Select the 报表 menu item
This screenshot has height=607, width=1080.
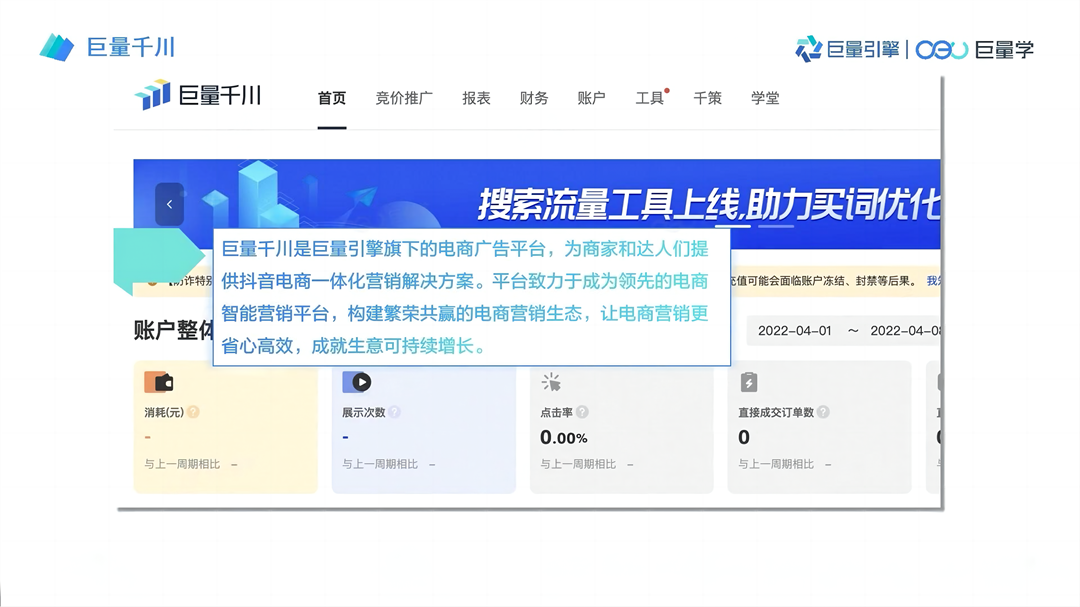tap(476, 97)
